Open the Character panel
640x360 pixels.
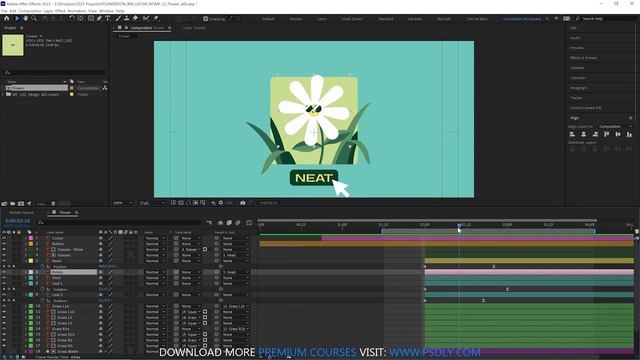[578, 78]
